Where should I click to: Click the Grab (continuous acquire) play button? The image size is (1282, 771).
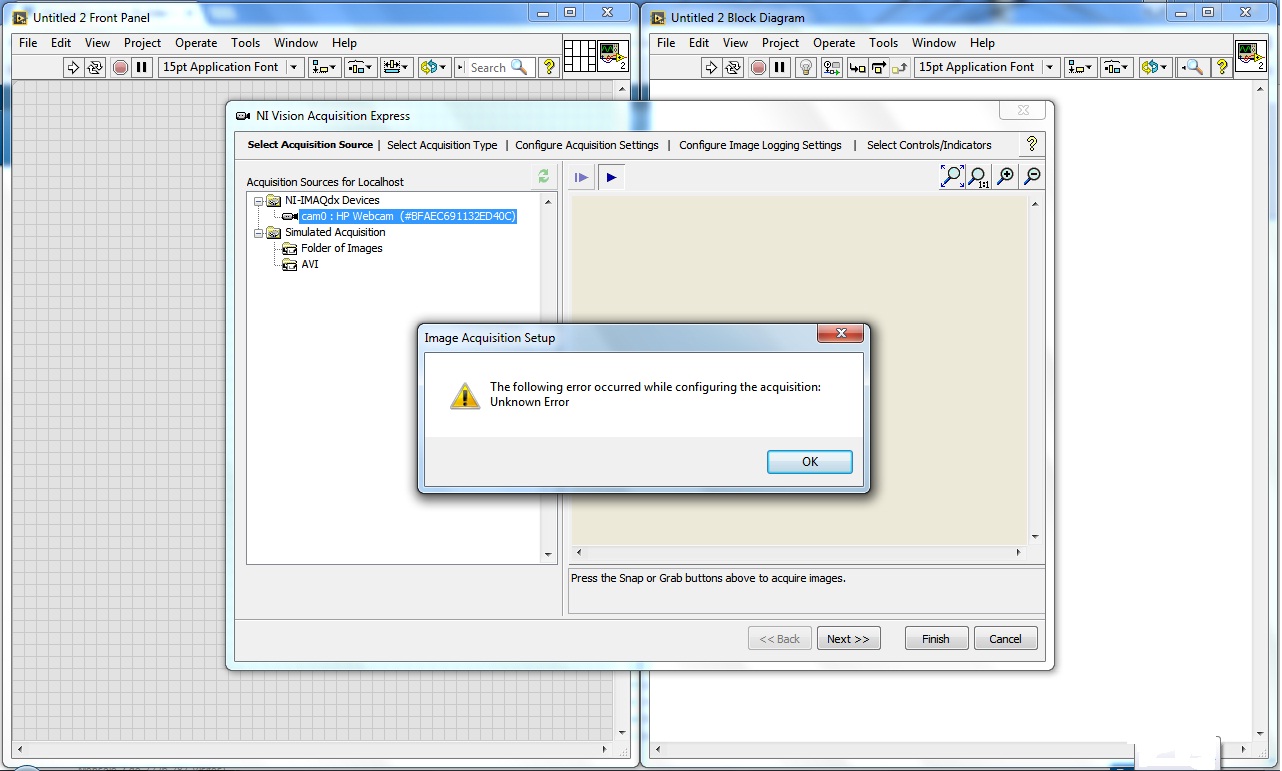pyautogui.click(x=611, y=177)
